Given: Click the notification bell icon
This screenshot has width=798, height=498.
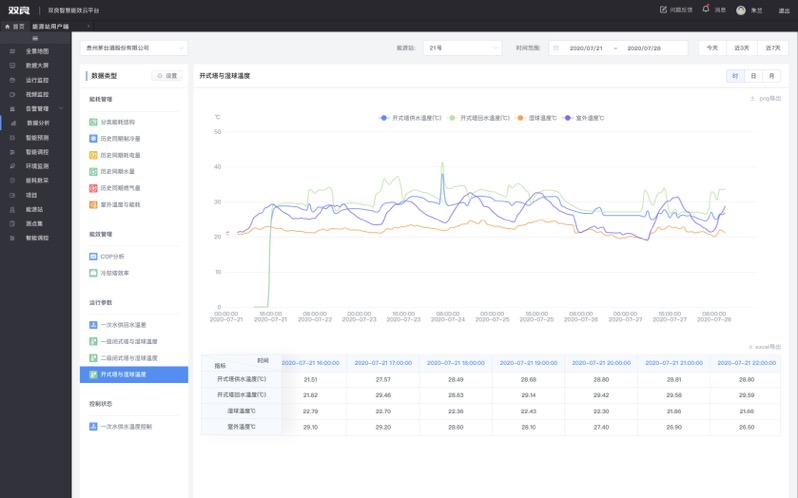Looking at the screenshot, I should 706,9.
